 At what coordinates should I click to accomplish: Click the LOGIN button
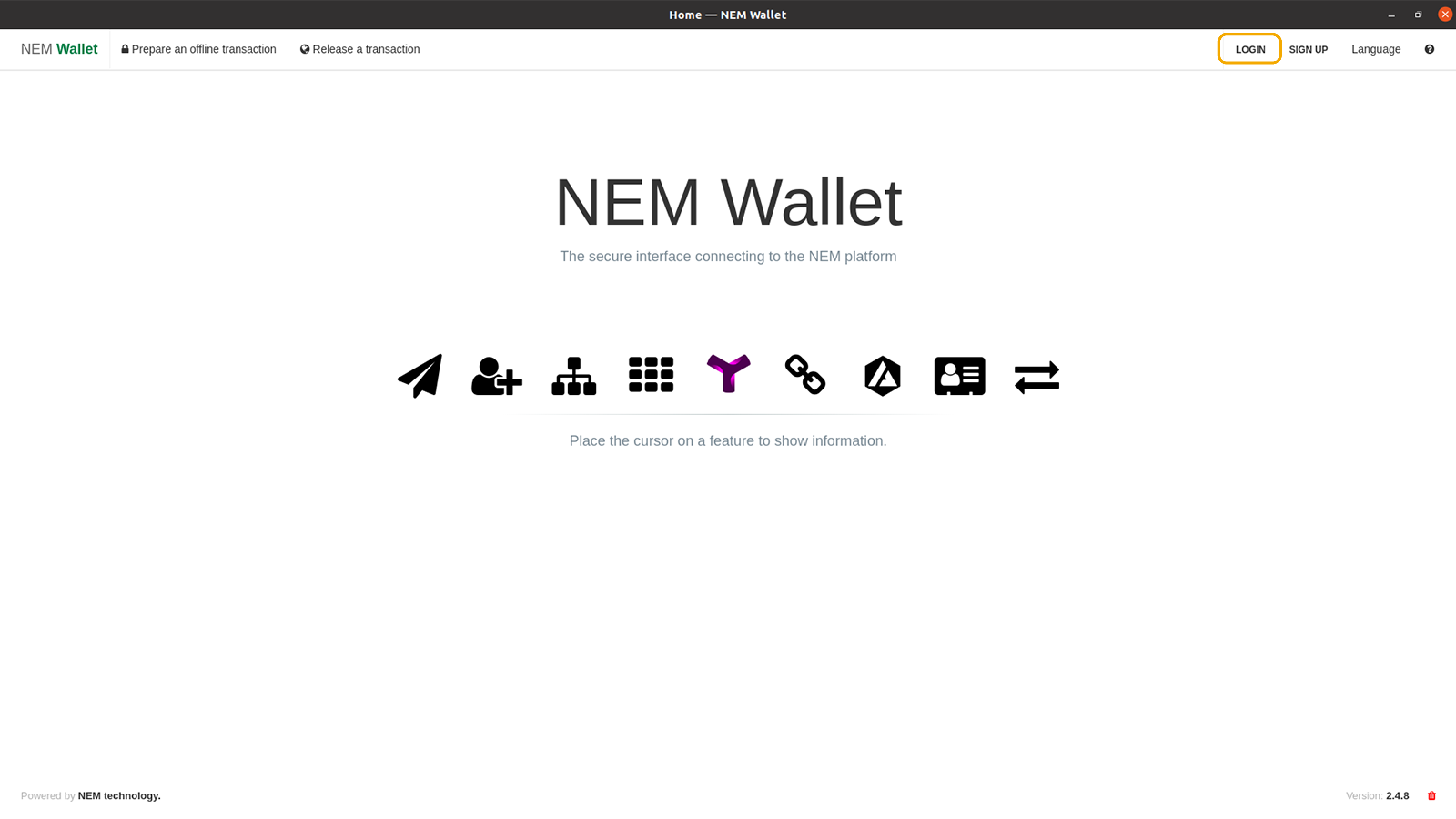(x=1250, y=49)
